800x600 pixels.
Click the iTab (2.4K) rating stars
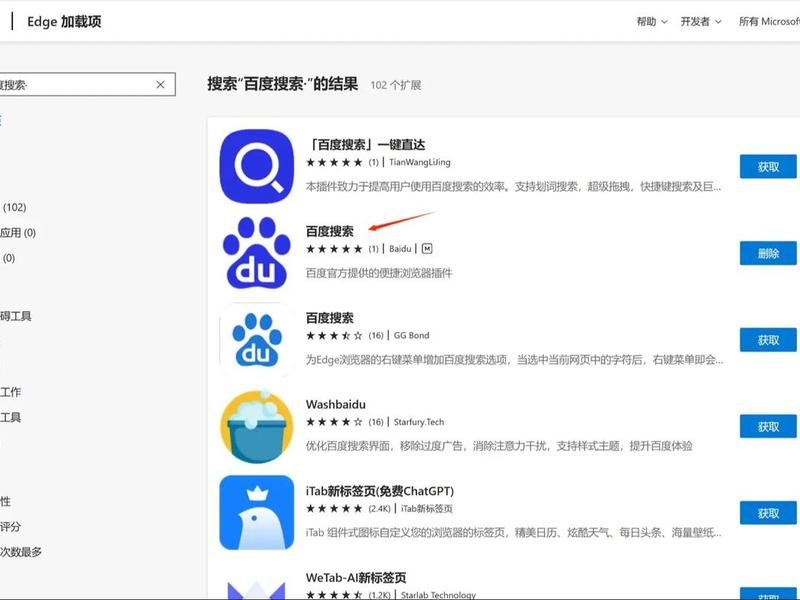point(334,509)
